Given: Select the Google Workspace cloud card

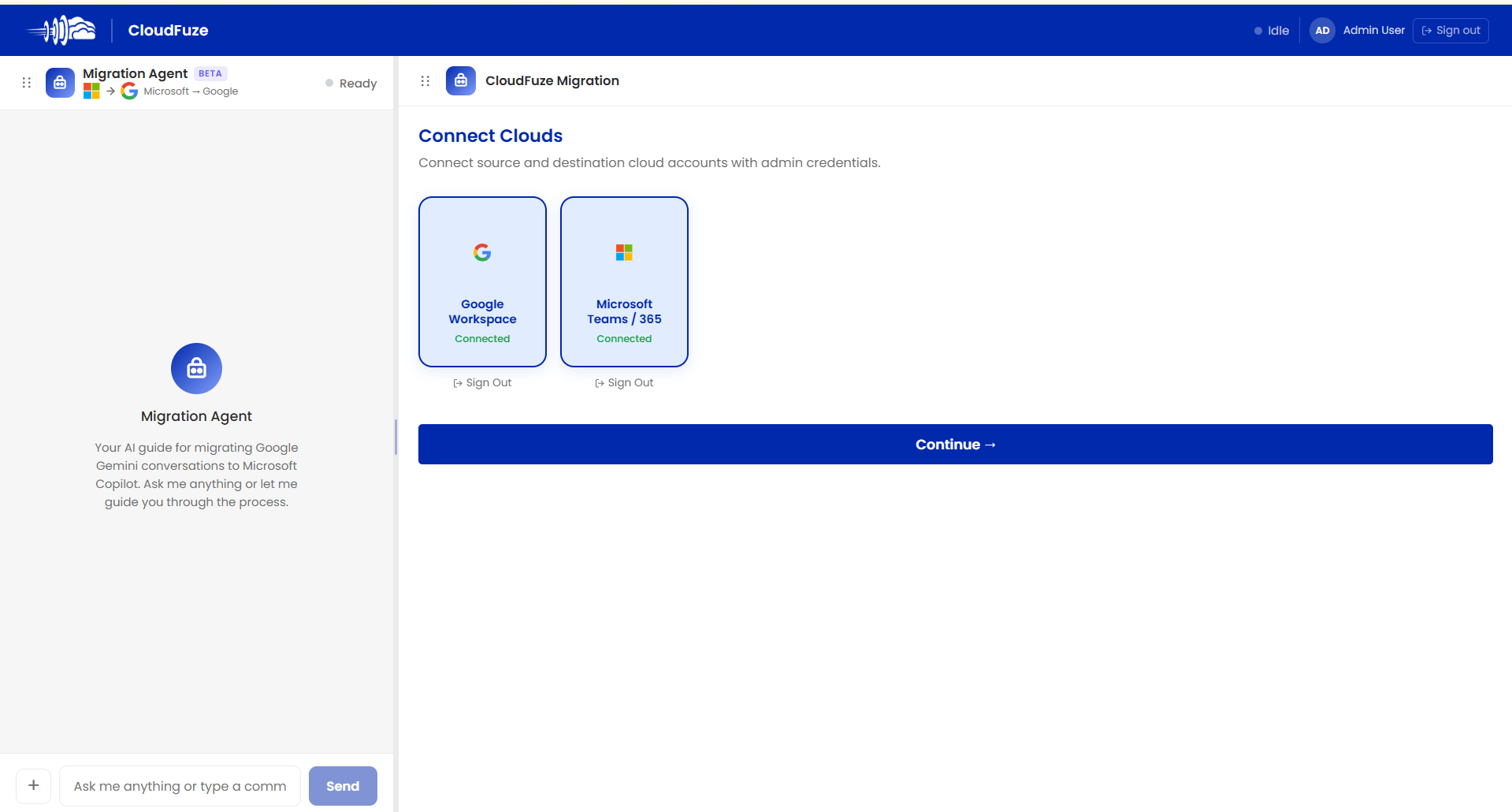Looking at the screenshot, I should pyautogui.click(x=482, y=281).
